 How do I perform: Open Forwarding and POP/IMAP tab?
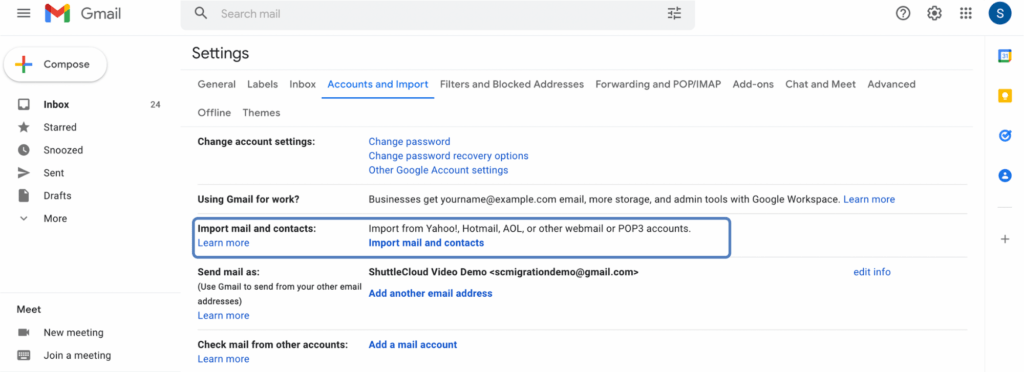click(658, 84)
